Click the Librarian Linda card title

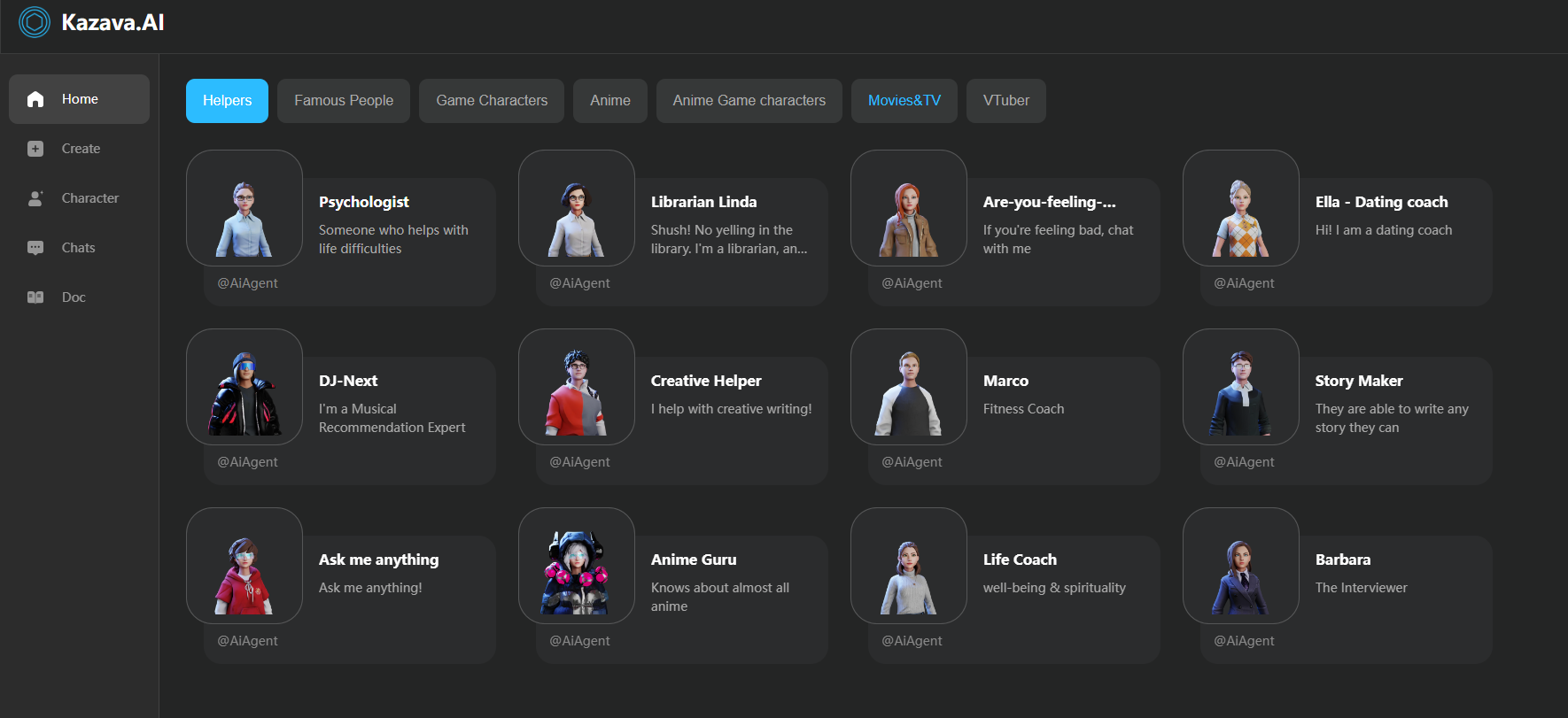(704, 202)
